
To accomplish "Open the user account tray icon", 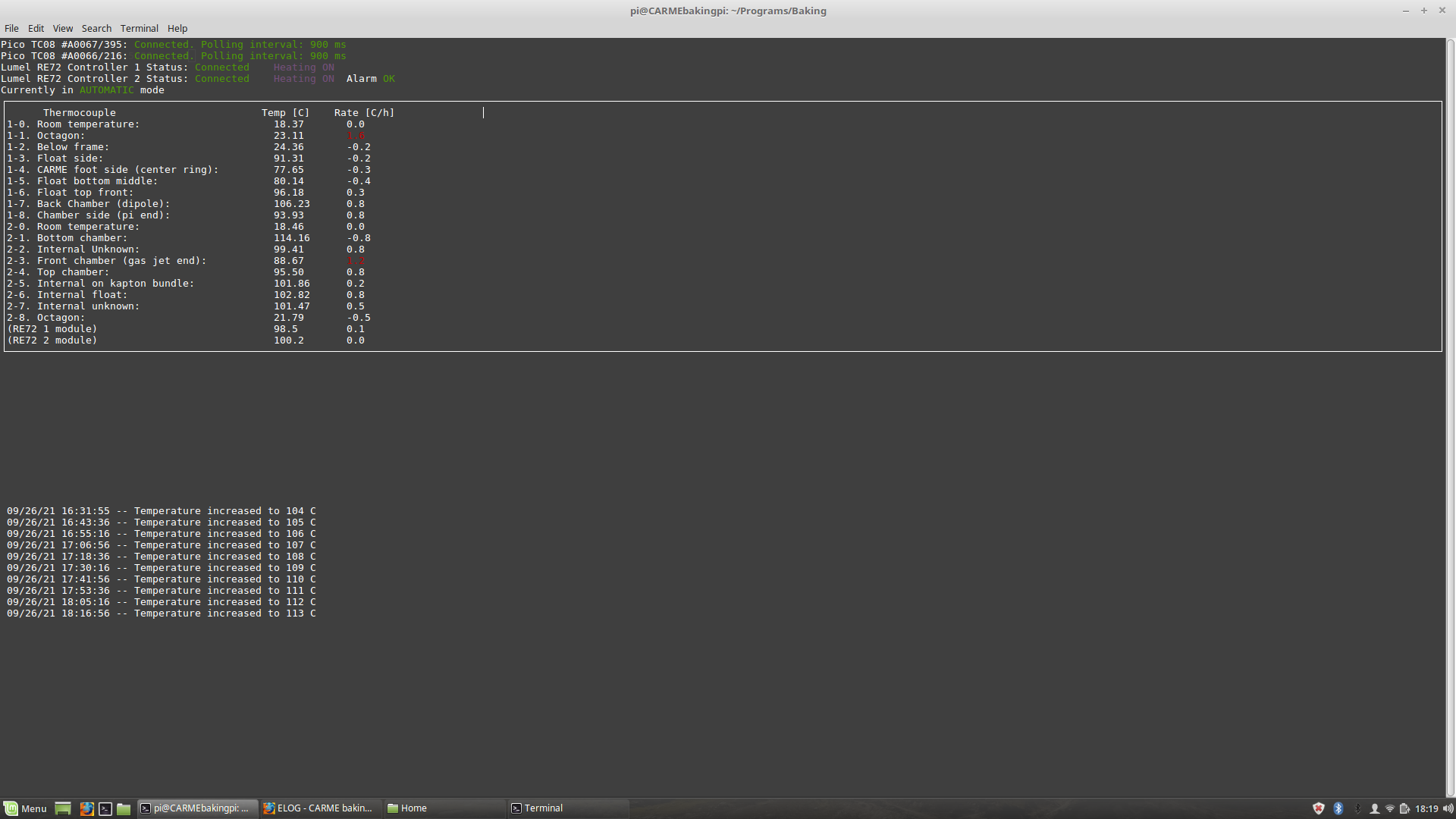I will point(1374,808).
